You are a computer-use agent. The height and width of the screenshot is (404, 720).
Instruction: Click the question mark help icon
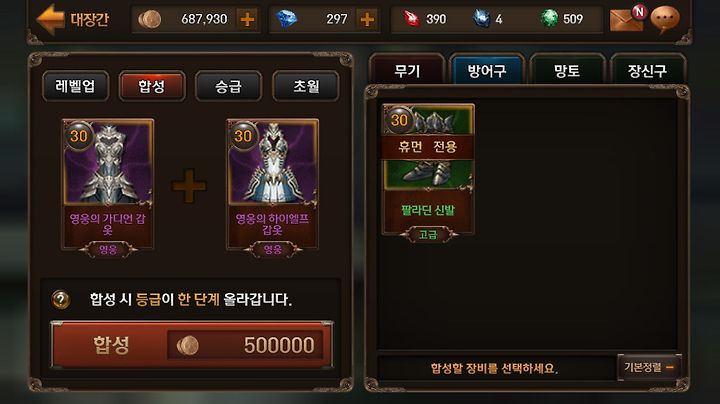61,299
